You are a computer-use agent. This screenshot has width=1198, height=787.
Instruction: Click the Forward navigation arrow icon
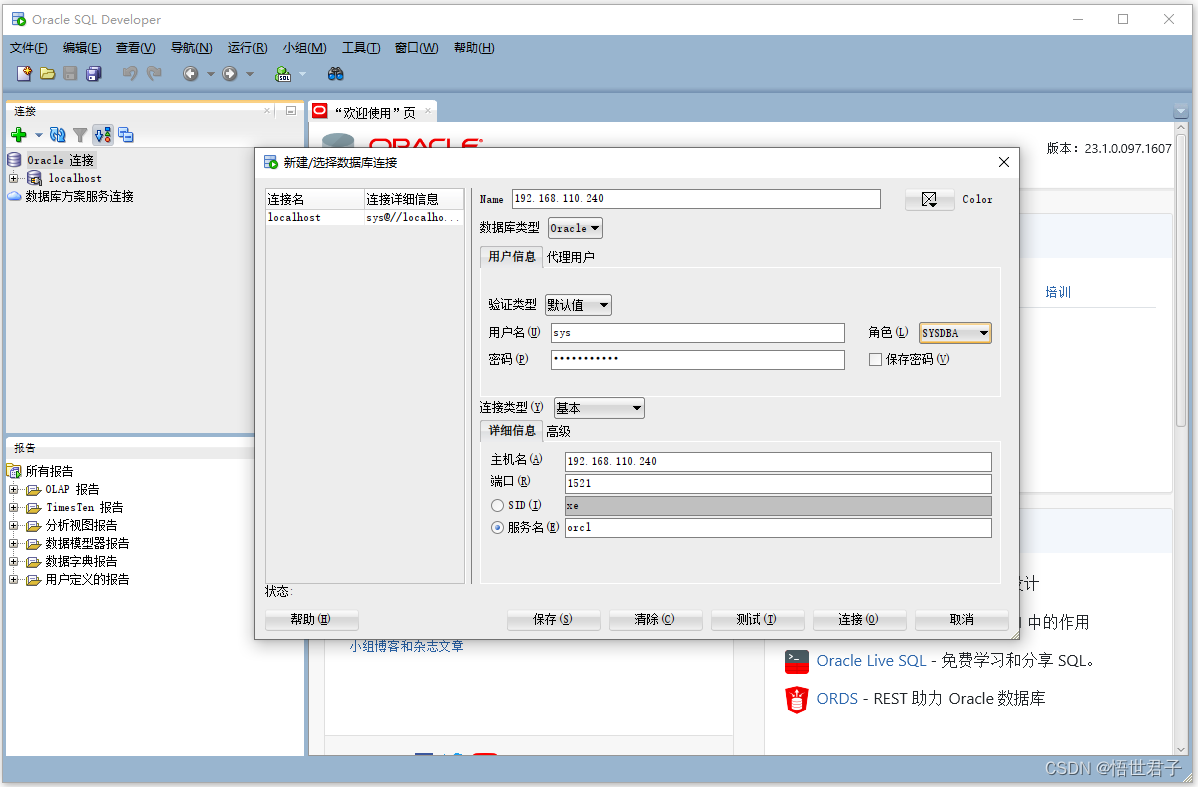(x=229, y=73)
